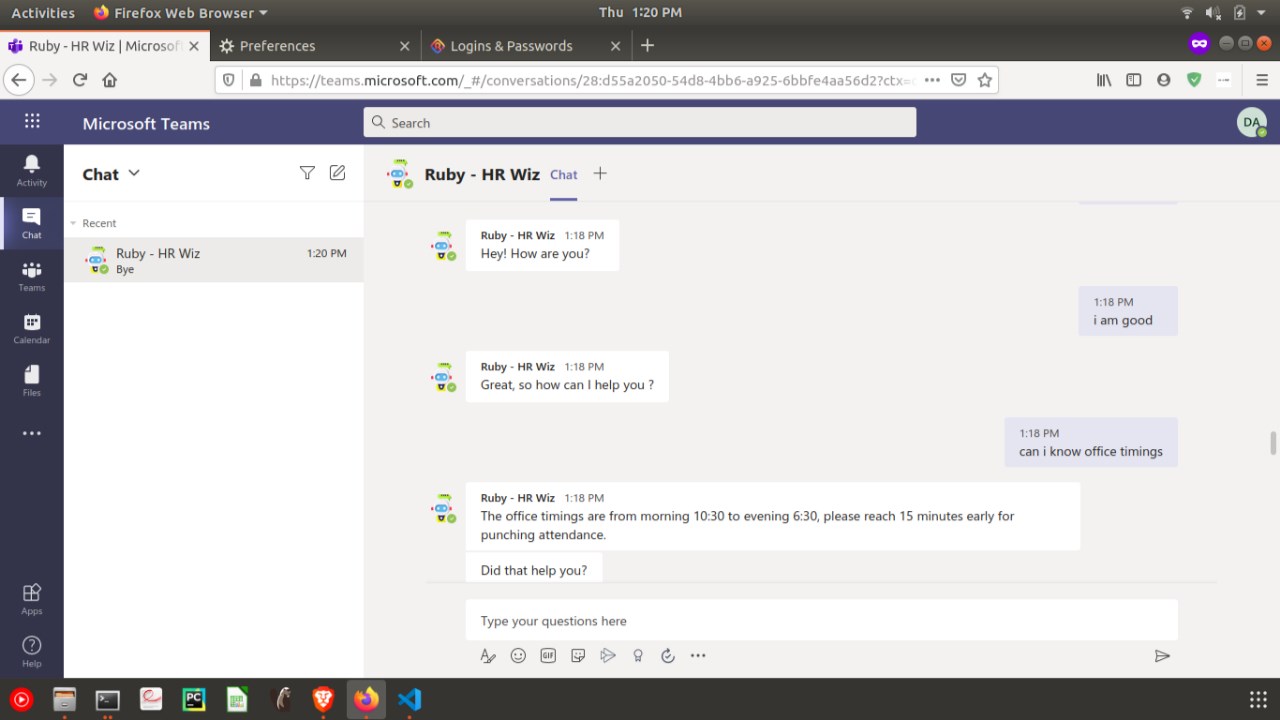This screenshot has height=720, width=1280.
Task: Switch to the Preferences browser tab
Action: tap(314, 46)
